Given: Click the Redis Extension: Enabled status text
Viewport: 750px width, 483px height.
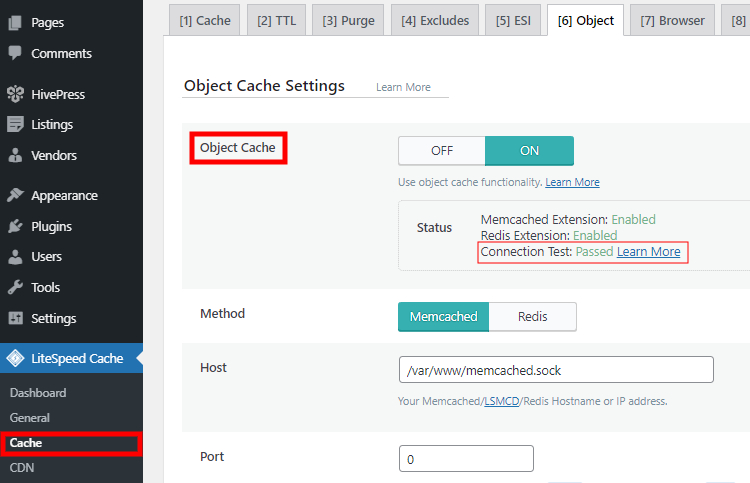Looking at the screenshot, I should (549, 235).
